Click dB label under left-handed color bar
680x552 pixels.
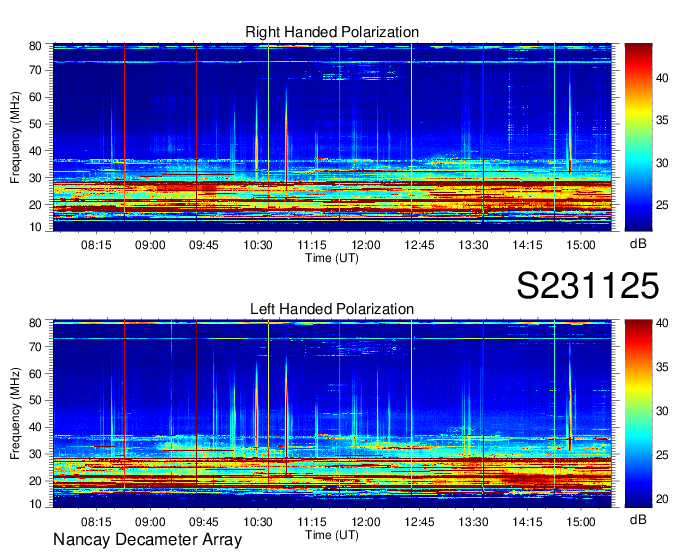638,519
